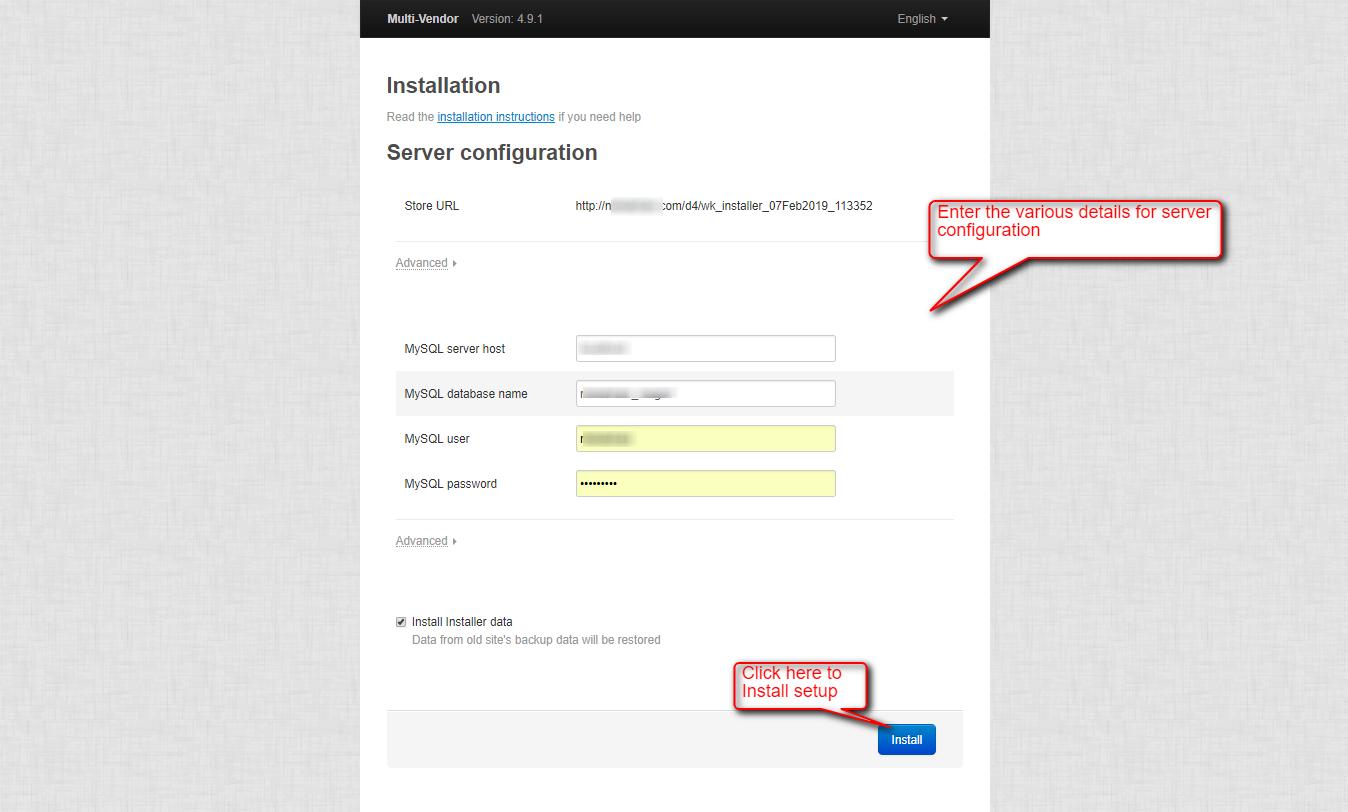
Task: Select the Store URL value text
Action: 724,206
